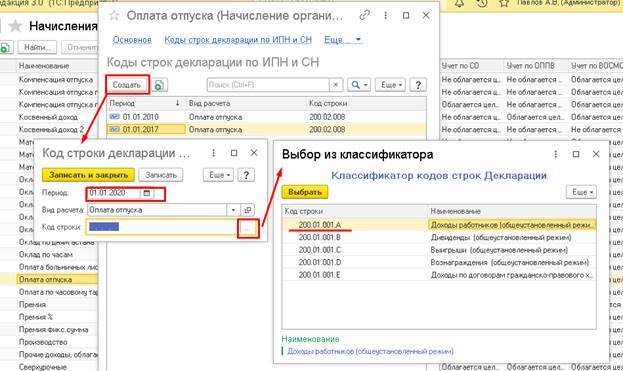Click the favorite star next to Оплата отпуска title
The height and width of the screenshot is (371, 623).
114,15
